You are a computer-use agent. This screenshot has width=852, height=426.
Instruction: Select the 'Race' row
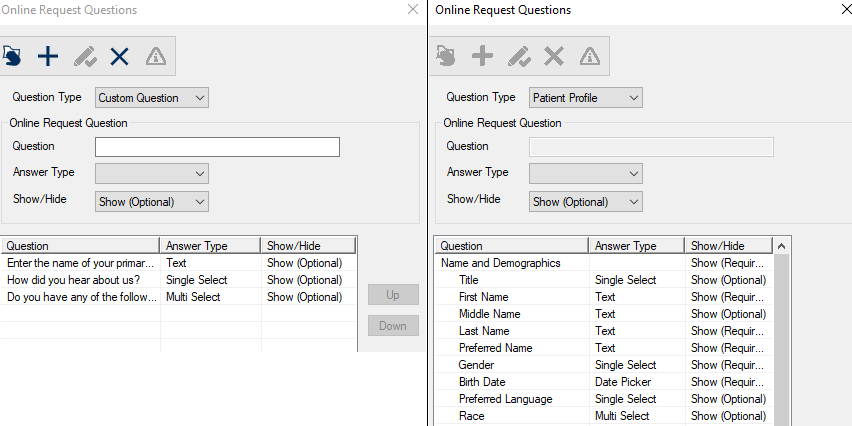pyautogui.click(x=604, y=416)
